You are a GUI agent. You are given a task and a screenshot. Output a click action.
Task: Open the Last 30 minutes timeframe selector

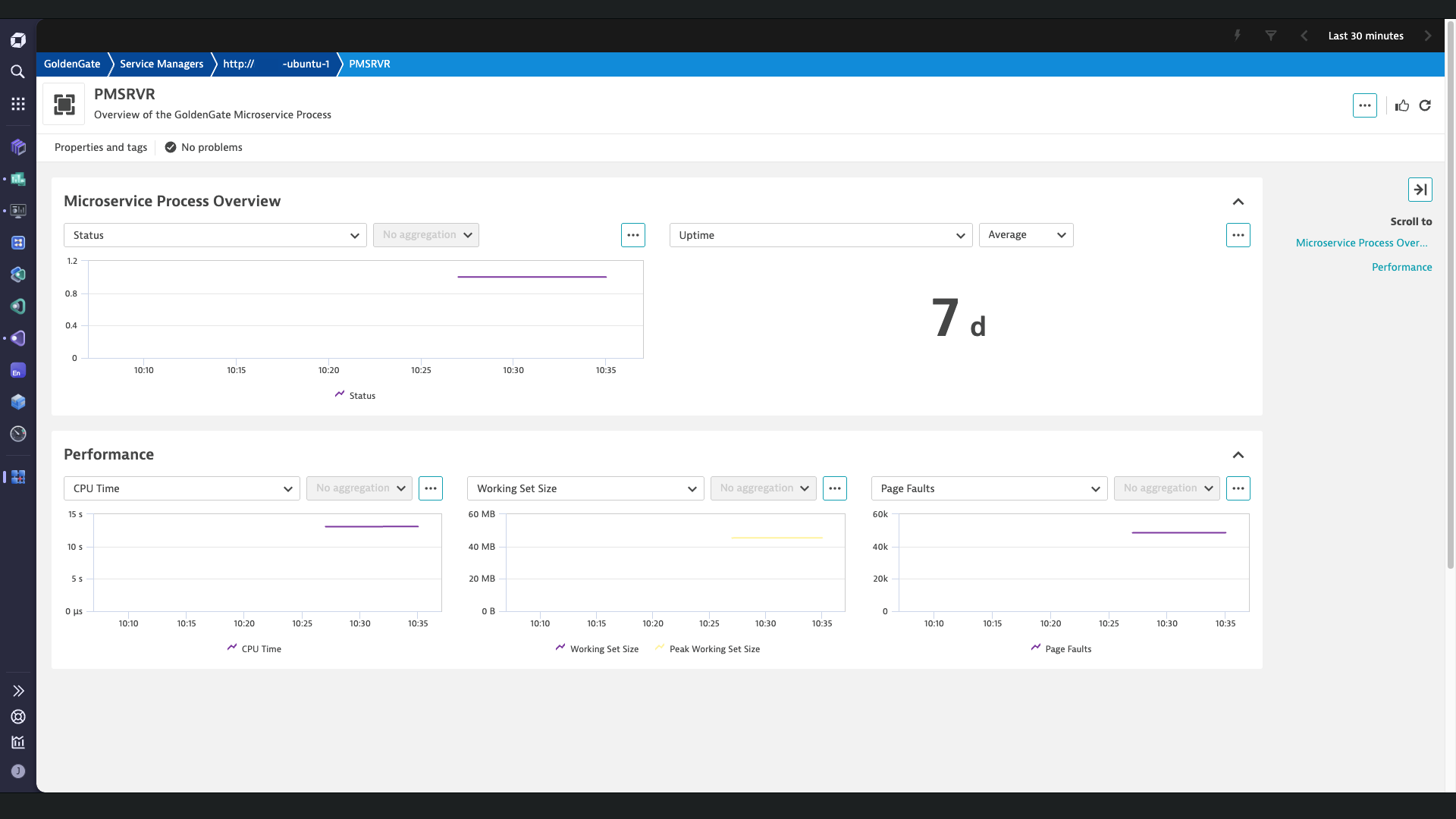(1366, 36)
